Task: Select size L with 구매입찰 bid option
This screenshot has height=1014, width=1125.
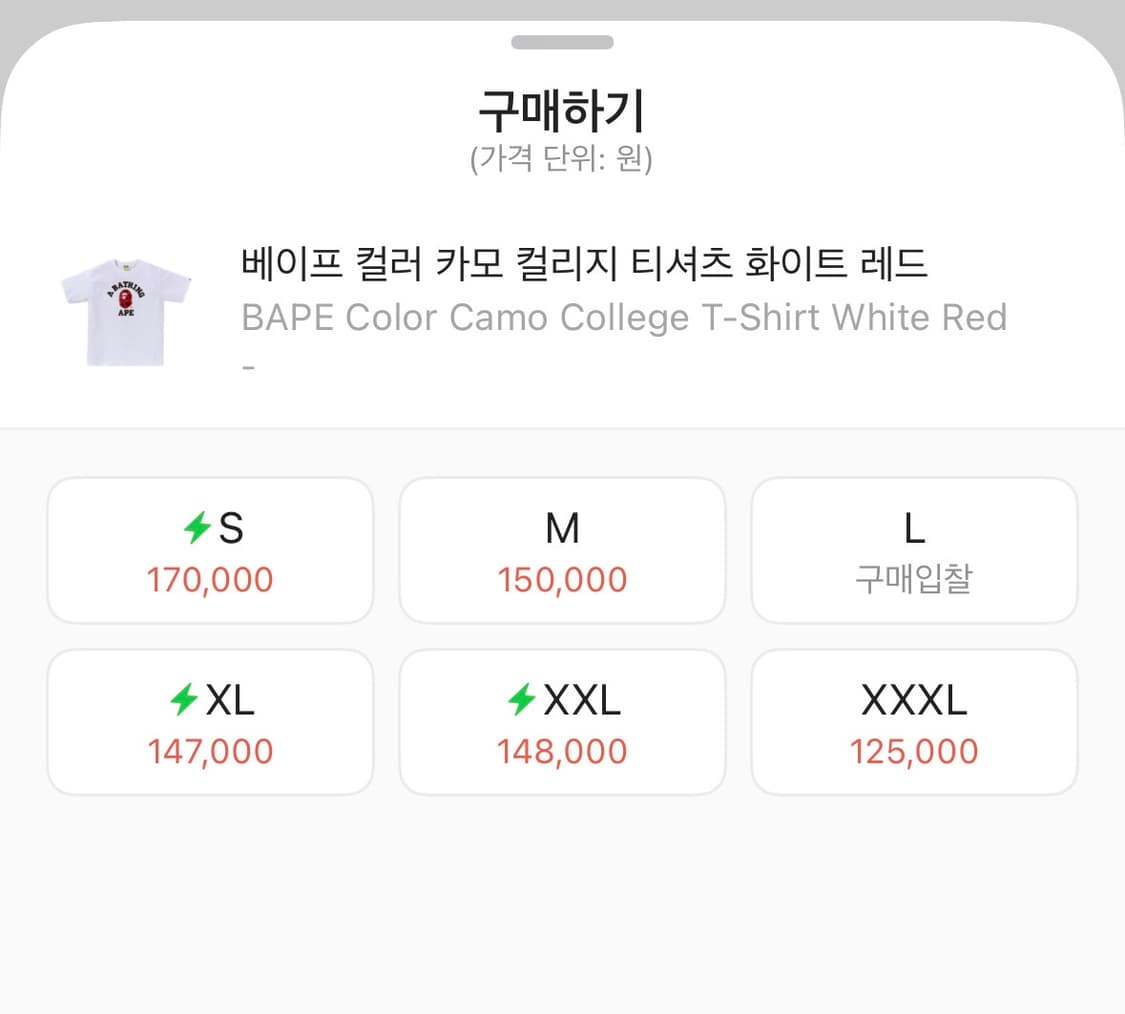Action: pos(913,550)
